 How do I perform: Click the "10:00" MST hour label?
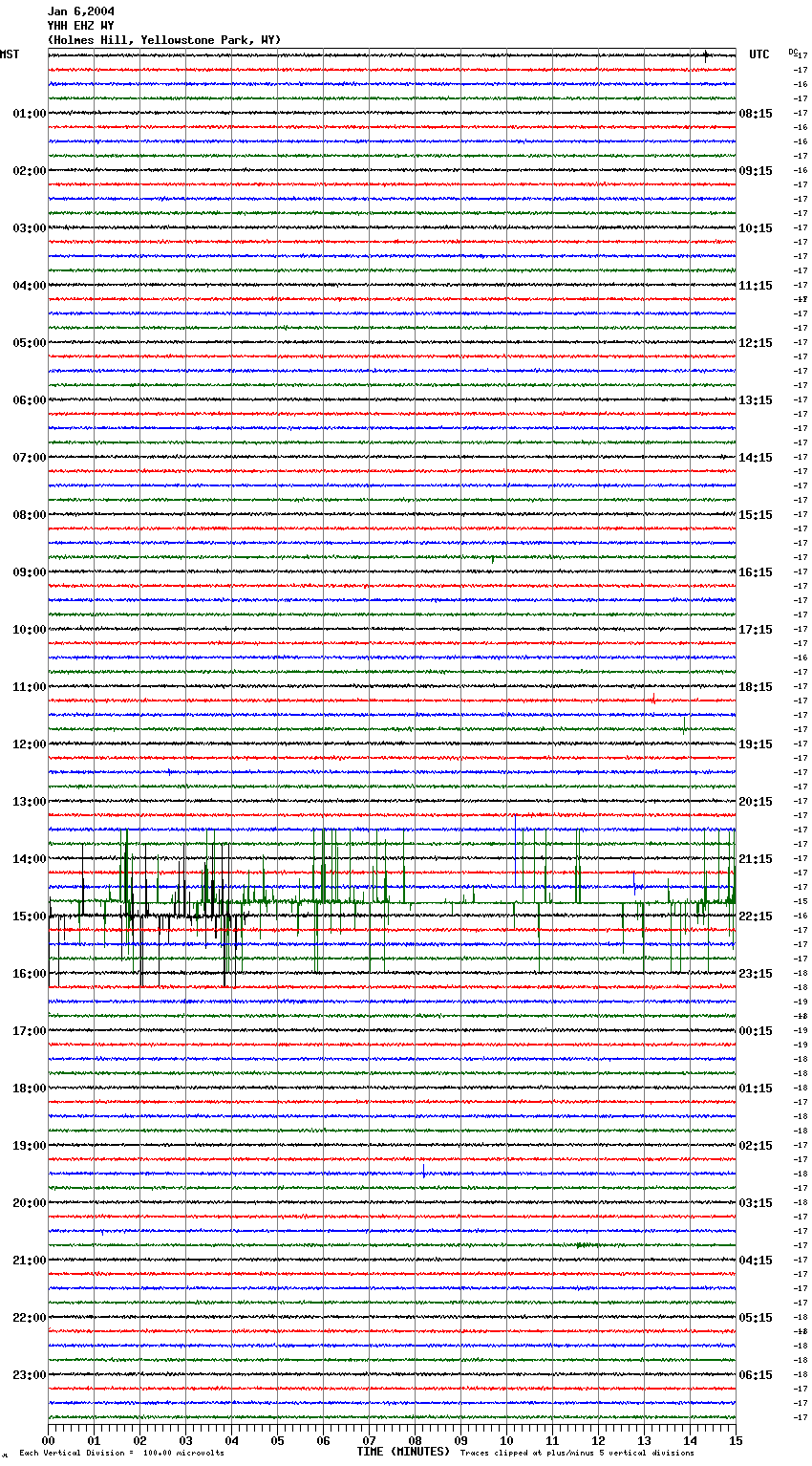pos(30,630)
